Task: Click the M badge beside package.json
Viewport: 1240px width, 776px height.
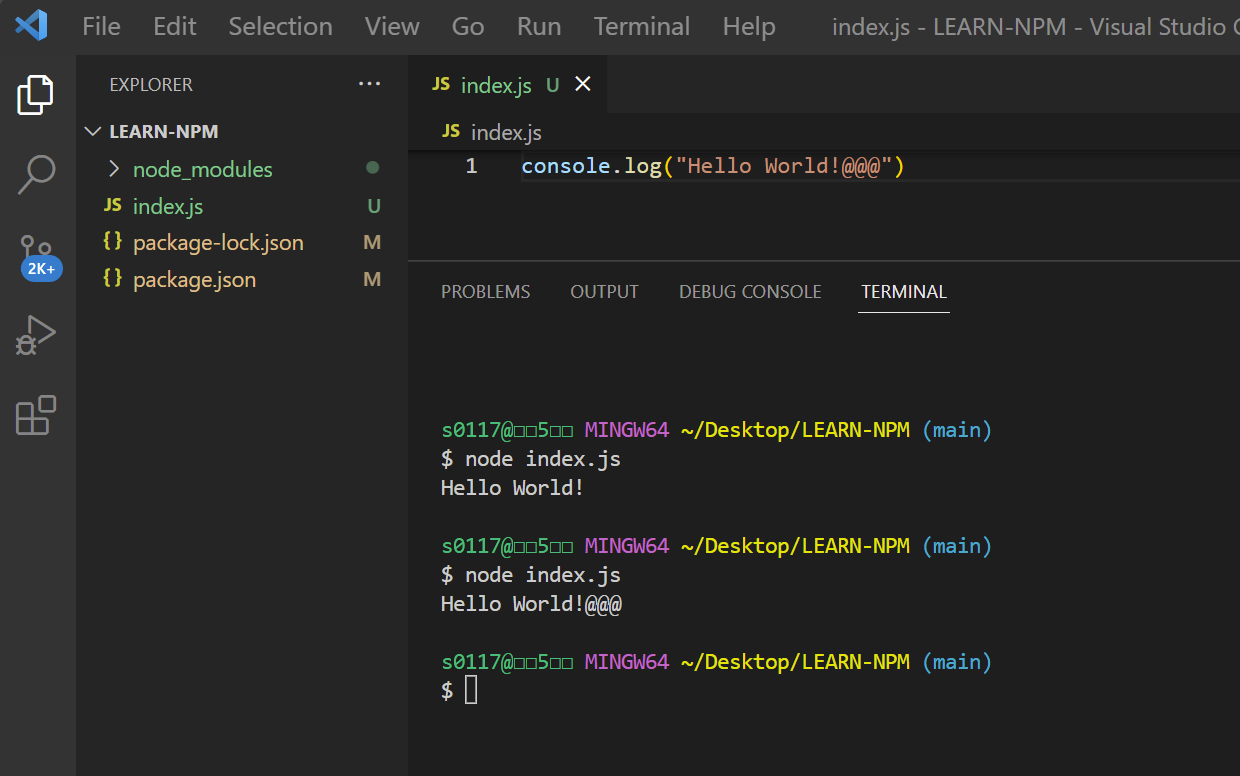Action: 372,280
